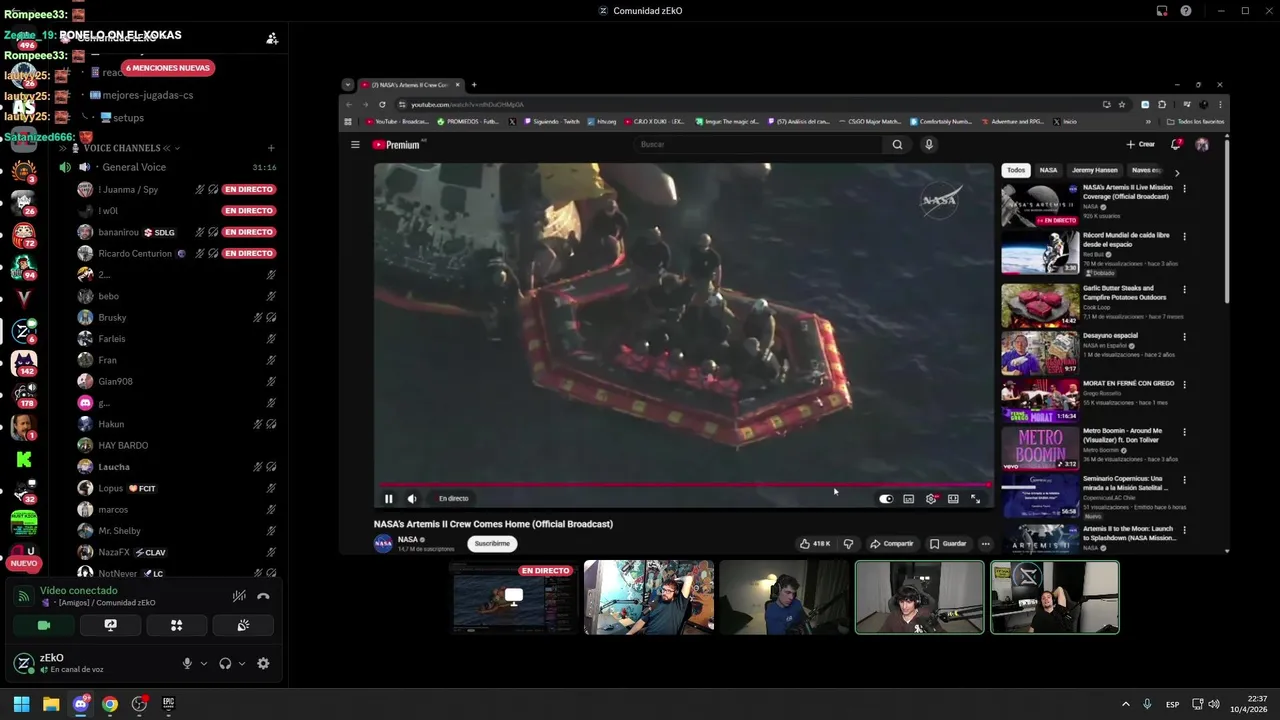Seek on the red video progress bar
The image size is (1280, 720).
click(x=683, y=485)
